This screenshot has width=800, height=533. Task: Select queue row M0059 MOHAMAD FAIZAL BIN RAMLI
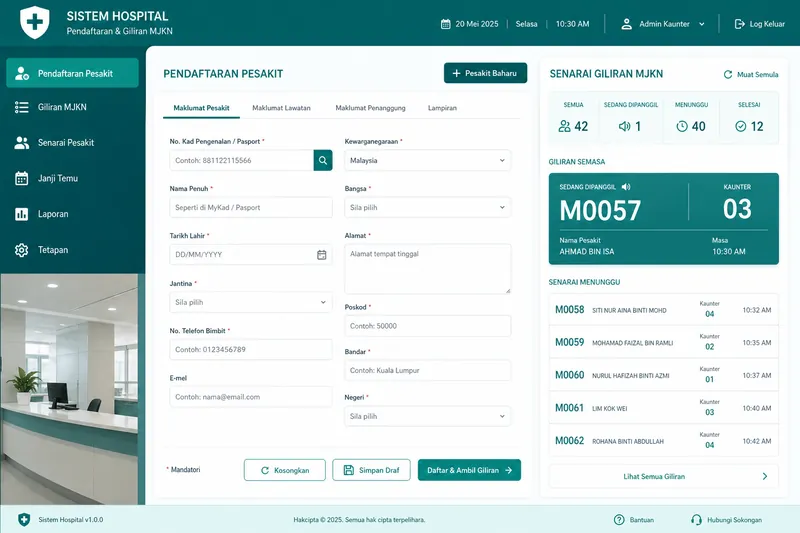point(664,342)
